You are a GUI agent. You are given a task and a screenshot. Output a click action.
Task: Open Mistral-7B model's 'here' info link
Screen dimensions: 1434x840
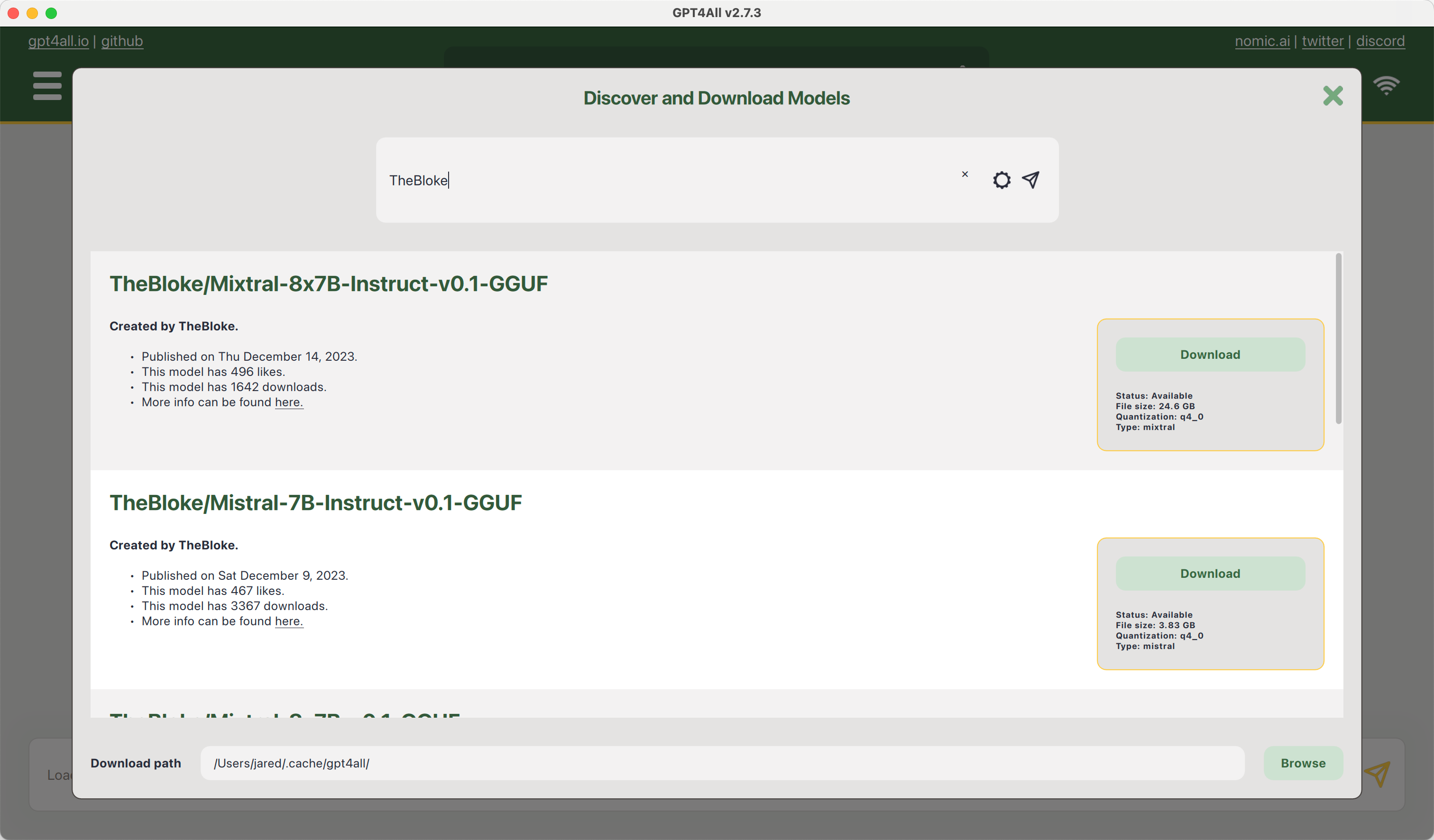pyautogui.click(x=288, y=621)
